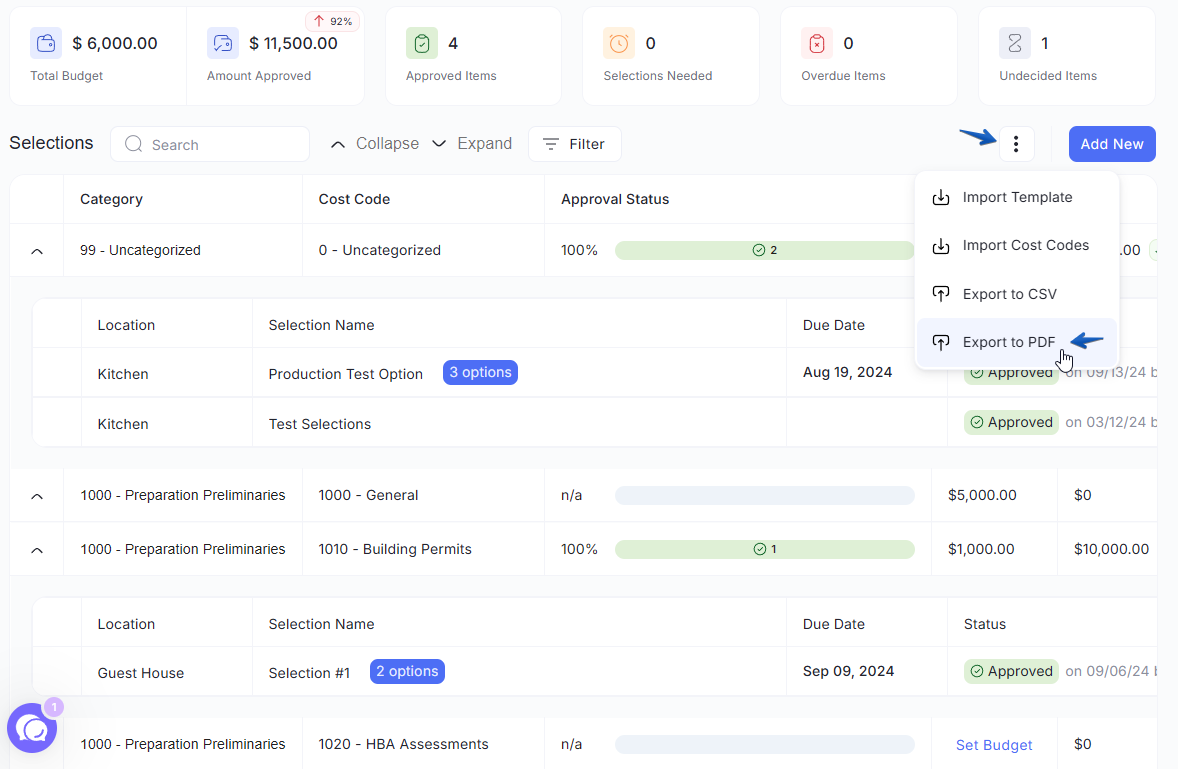This screenshot has height=769, width=1178.
Task: Open the chat support bubble
Action: click(32, 728)
